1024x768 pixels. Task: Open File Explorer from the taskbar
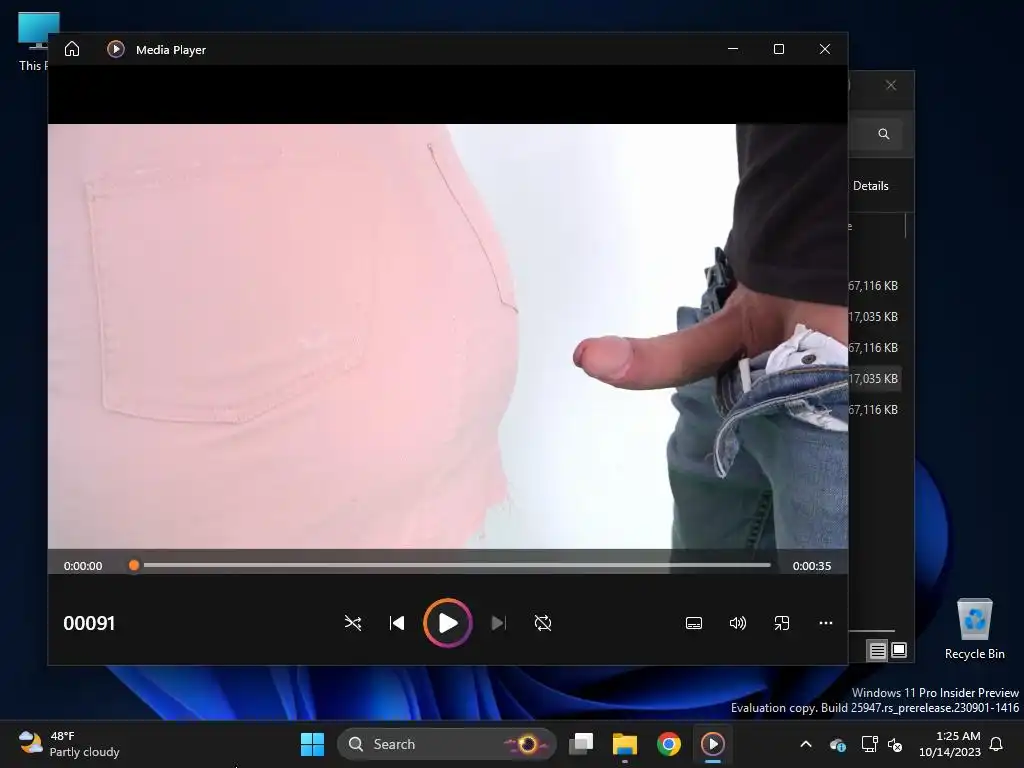pos(624,744)
